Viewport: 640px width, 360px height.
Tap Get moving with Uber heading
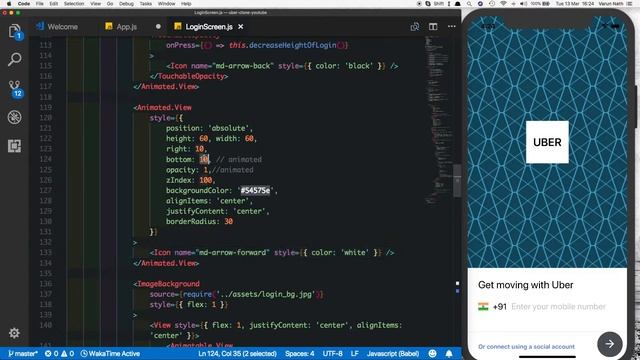(x=525, y=285)
